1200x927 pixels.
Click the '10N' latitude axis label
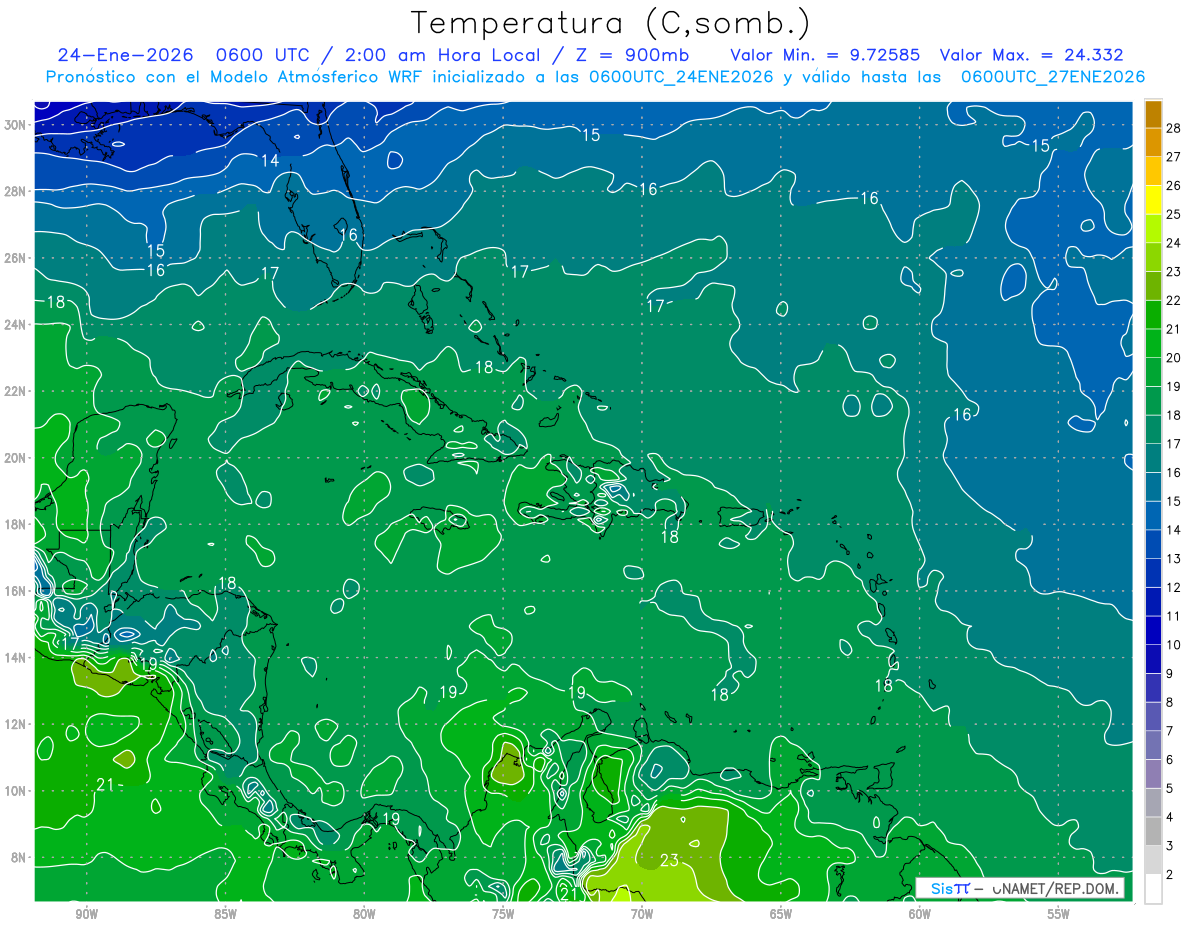tap(16, 791)
